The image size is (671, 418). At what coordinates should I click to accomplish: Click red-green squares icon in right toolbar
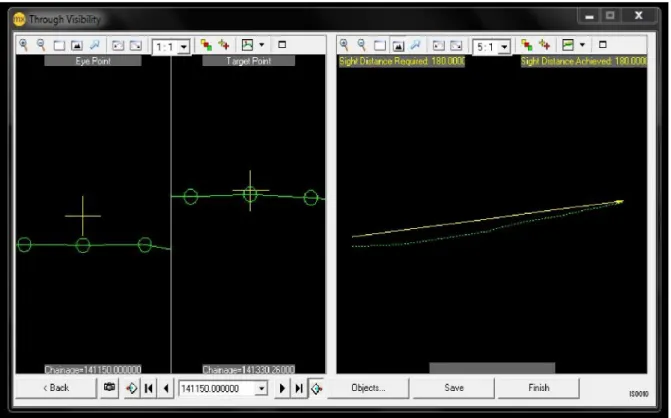527,45
